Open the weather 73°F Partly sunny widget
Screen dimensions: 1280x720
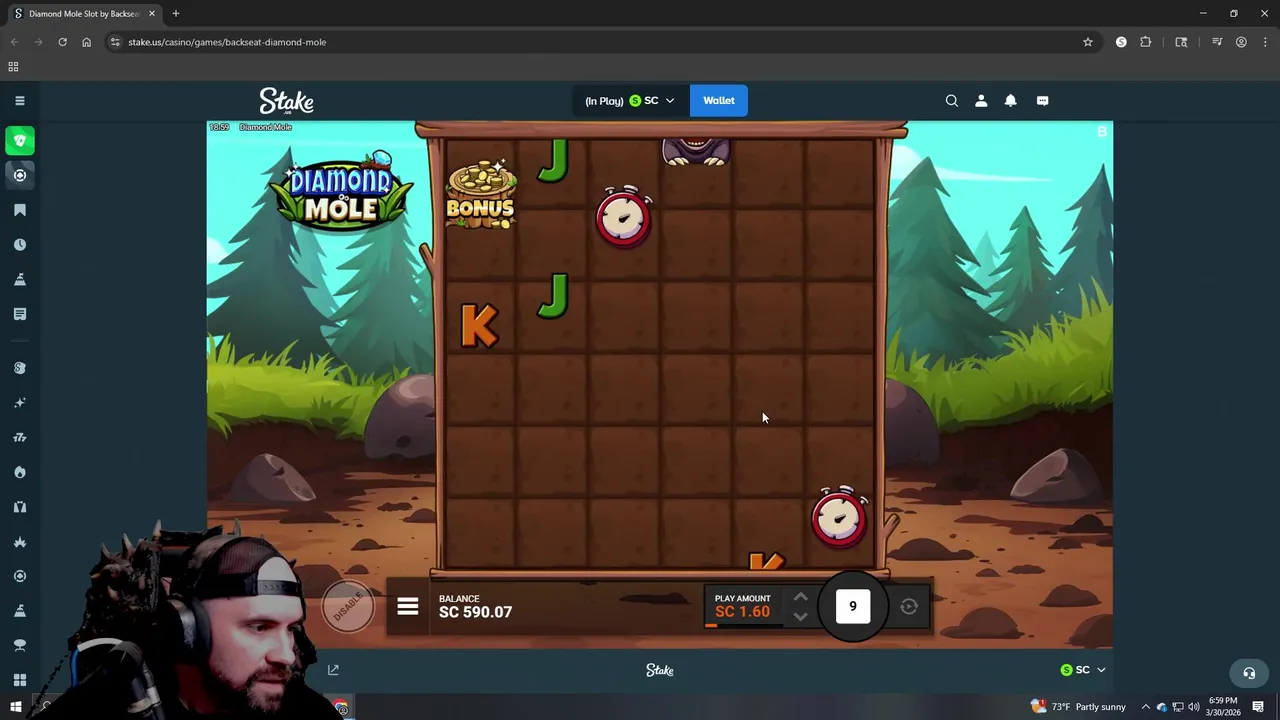[1079, 707]
